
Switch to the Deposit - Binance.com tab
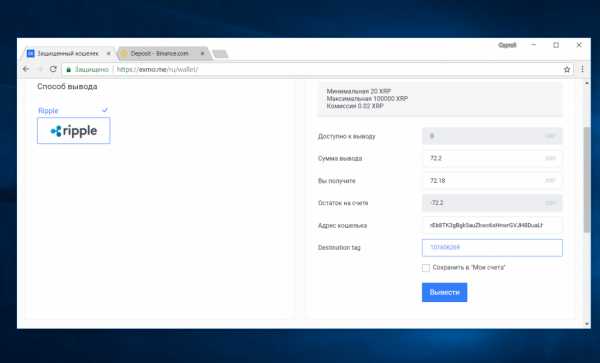click(x=164, y=54)
